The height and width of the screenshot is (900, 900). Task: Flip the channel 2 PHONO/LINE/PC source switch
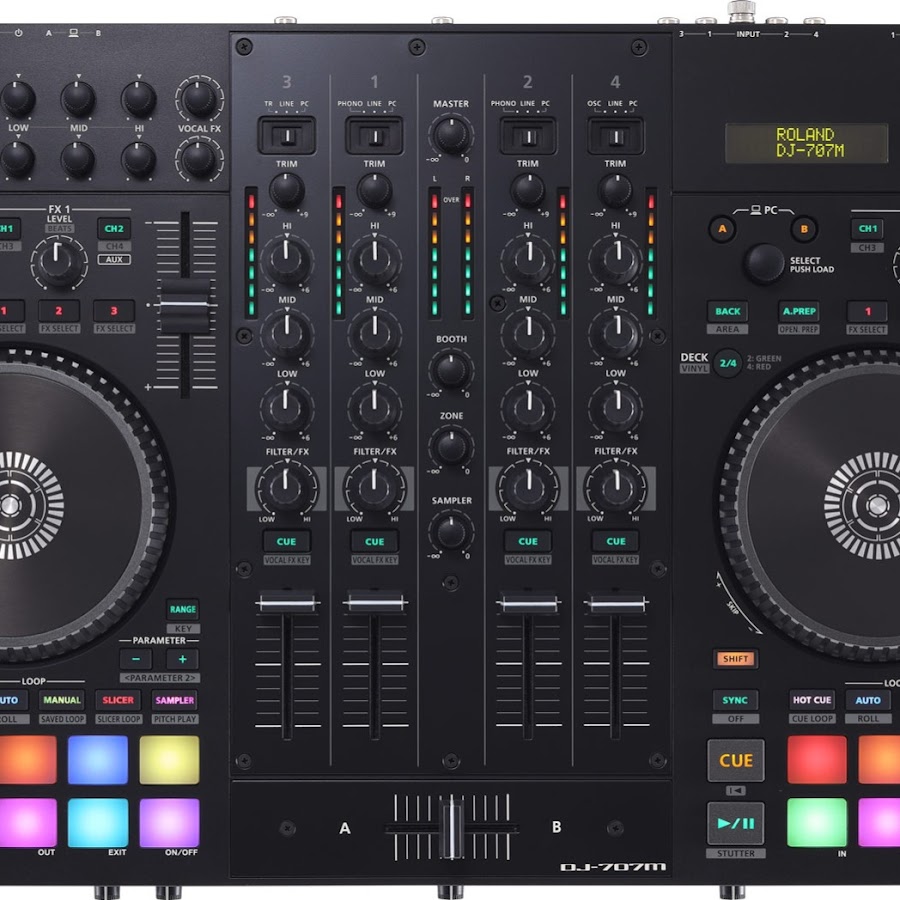(x=528, y=136)
